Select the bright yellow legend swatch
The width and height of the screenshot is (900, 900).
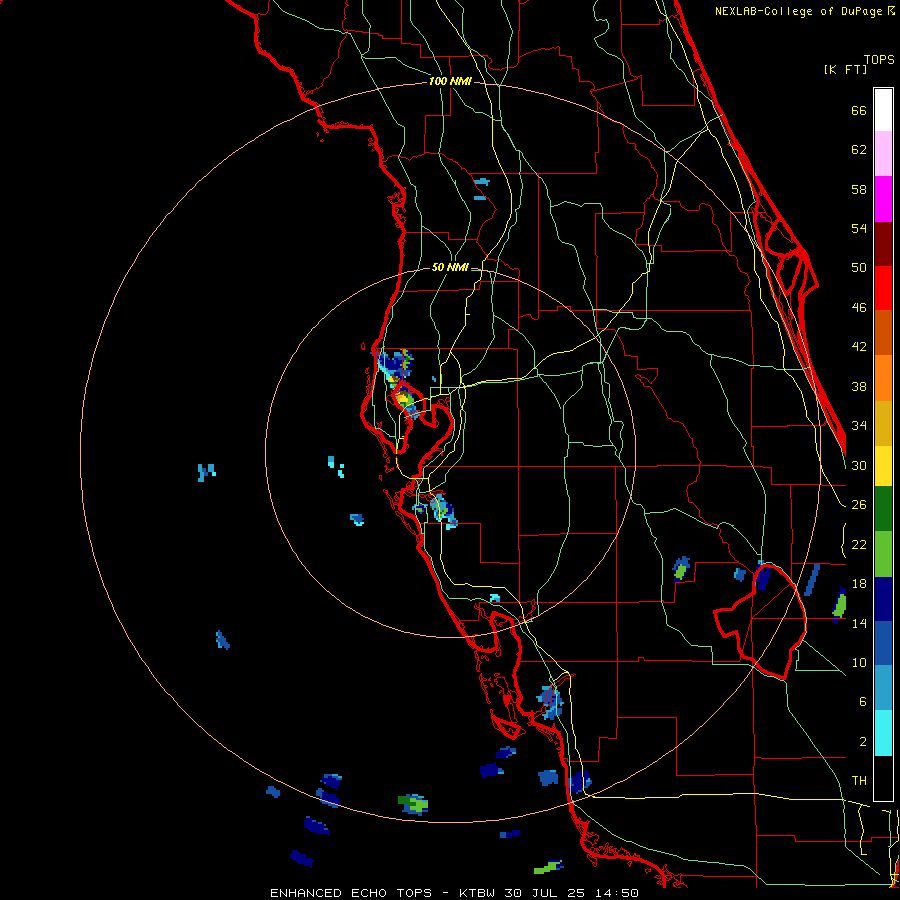[883, 466]
